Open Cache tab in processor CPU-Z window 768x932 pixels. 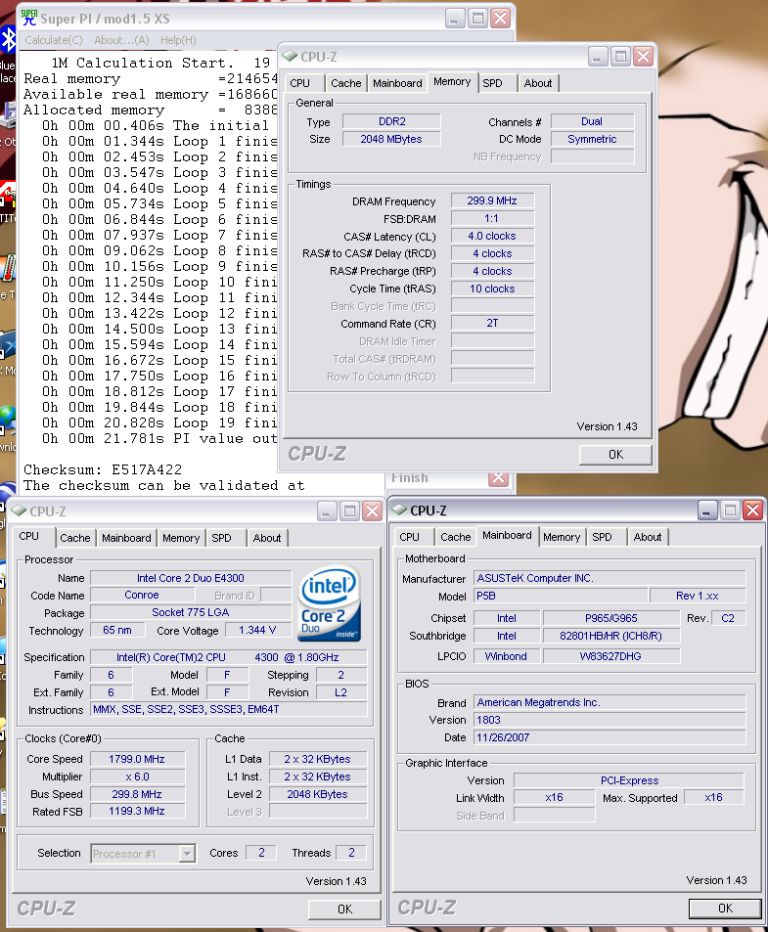coord(75,538)
